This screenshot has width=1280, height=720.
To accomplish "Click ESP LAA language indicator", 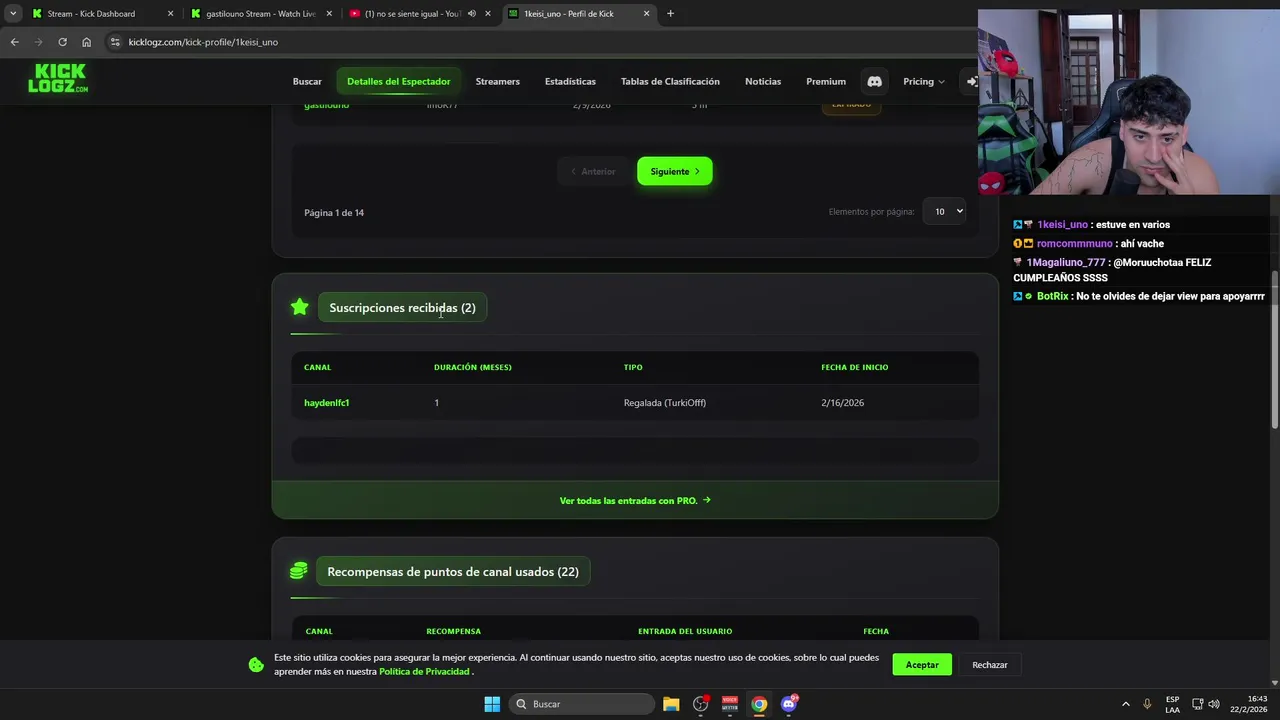I will click(1172, 704).
